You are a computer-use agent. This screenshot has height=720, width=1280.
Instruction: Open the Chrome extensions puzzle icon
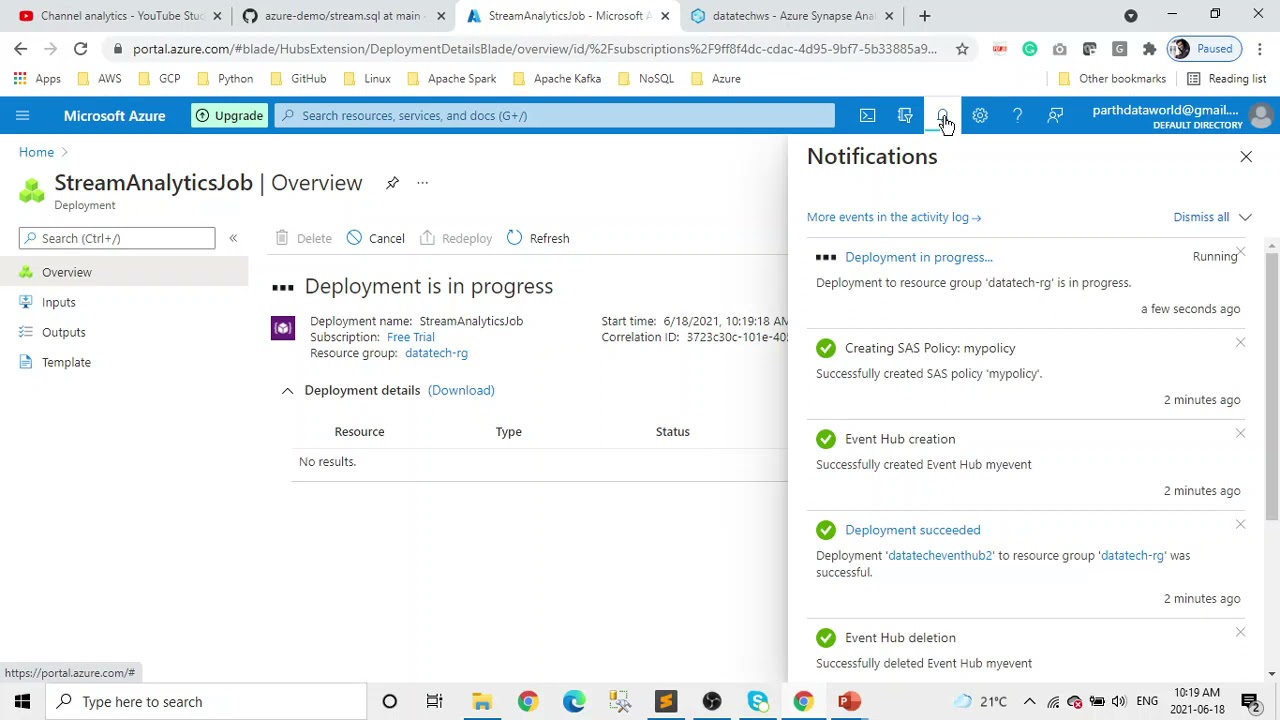coord(1149,49)
